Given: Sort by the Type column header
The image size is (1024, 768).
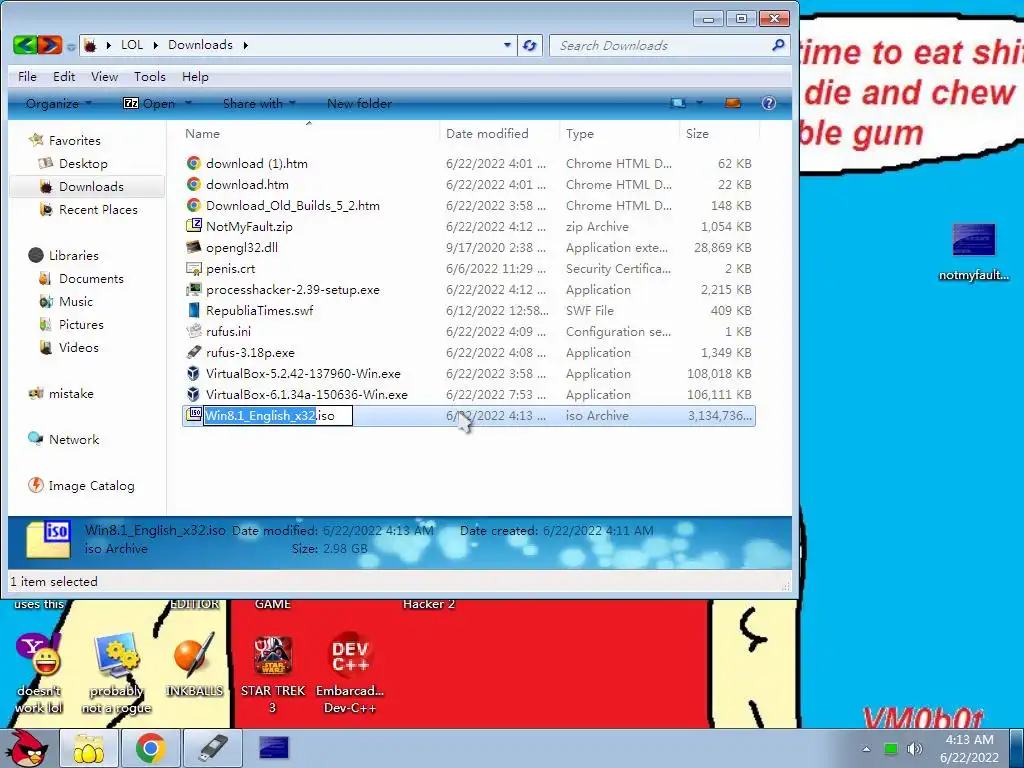Looking at the screenshot, I should pos(580,133).
